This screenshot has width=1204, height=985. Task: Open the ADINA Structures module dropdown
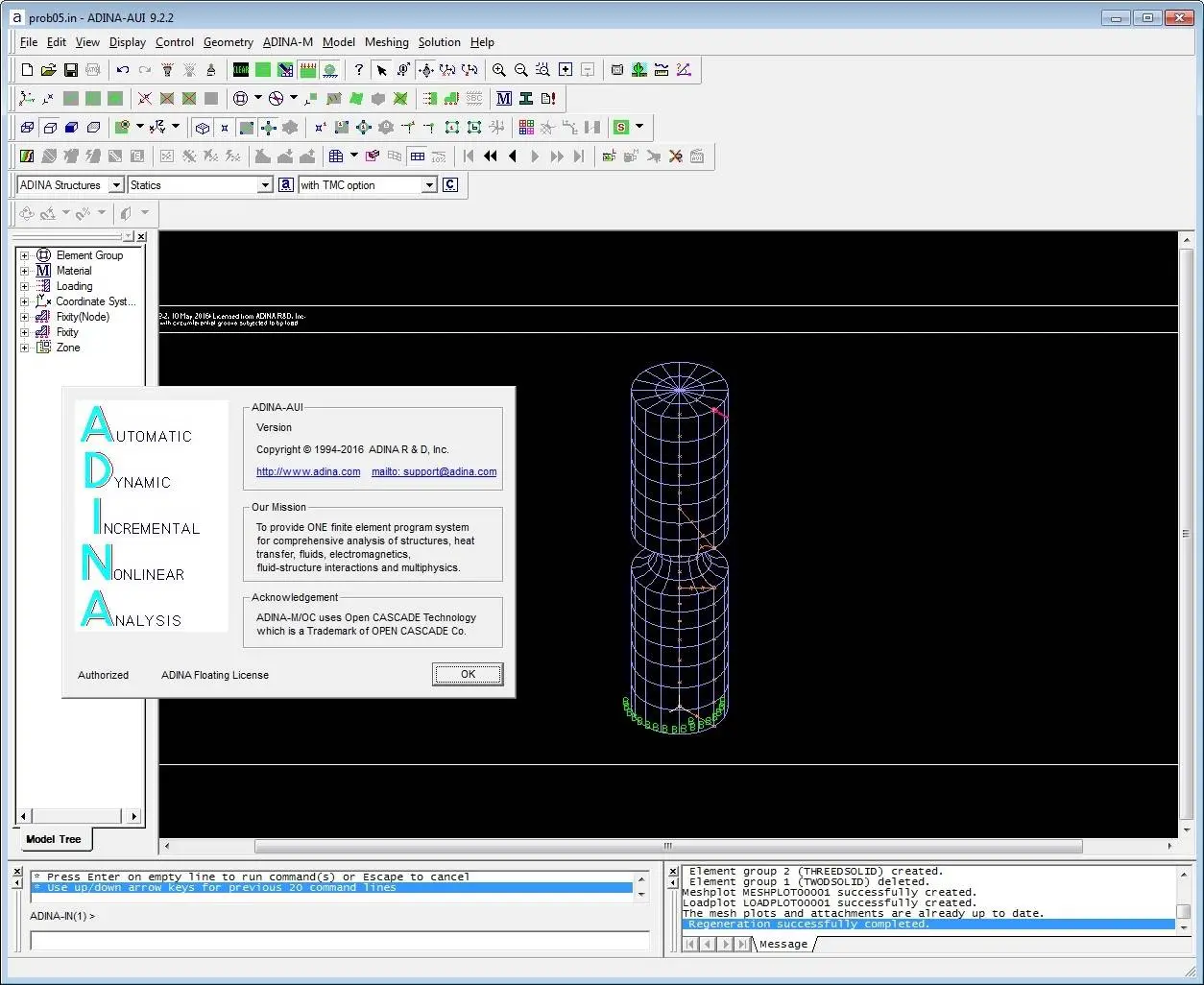pos(116,185)
